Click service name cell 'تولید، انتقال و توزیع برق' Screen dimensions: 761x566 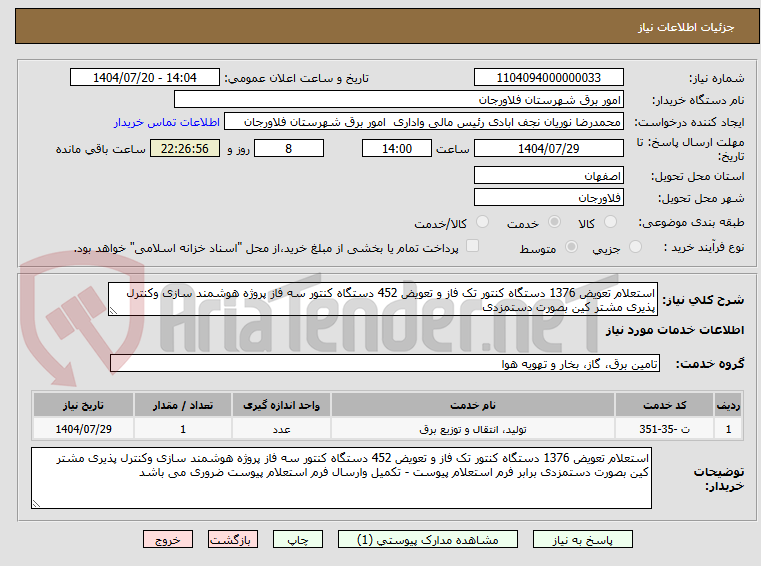[473, 429]
